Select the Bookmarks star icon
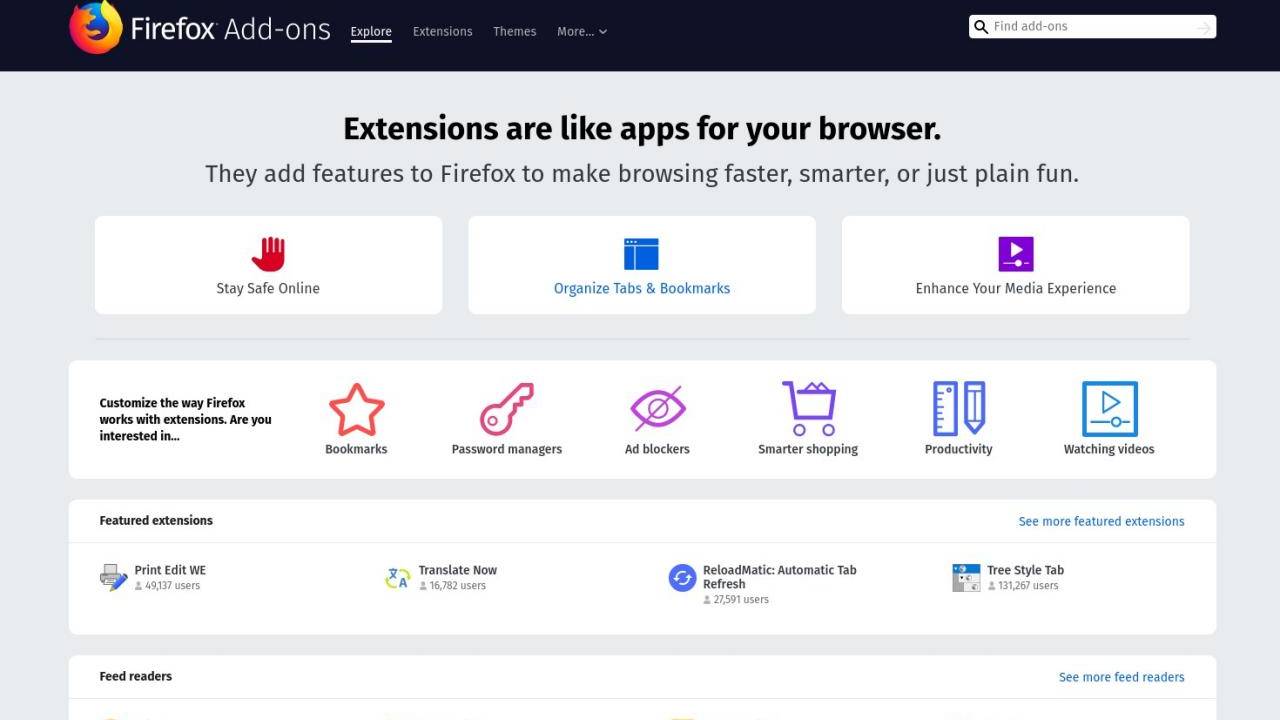Image resolution: width=1280 pixels, height=720 pixels. 357,409
